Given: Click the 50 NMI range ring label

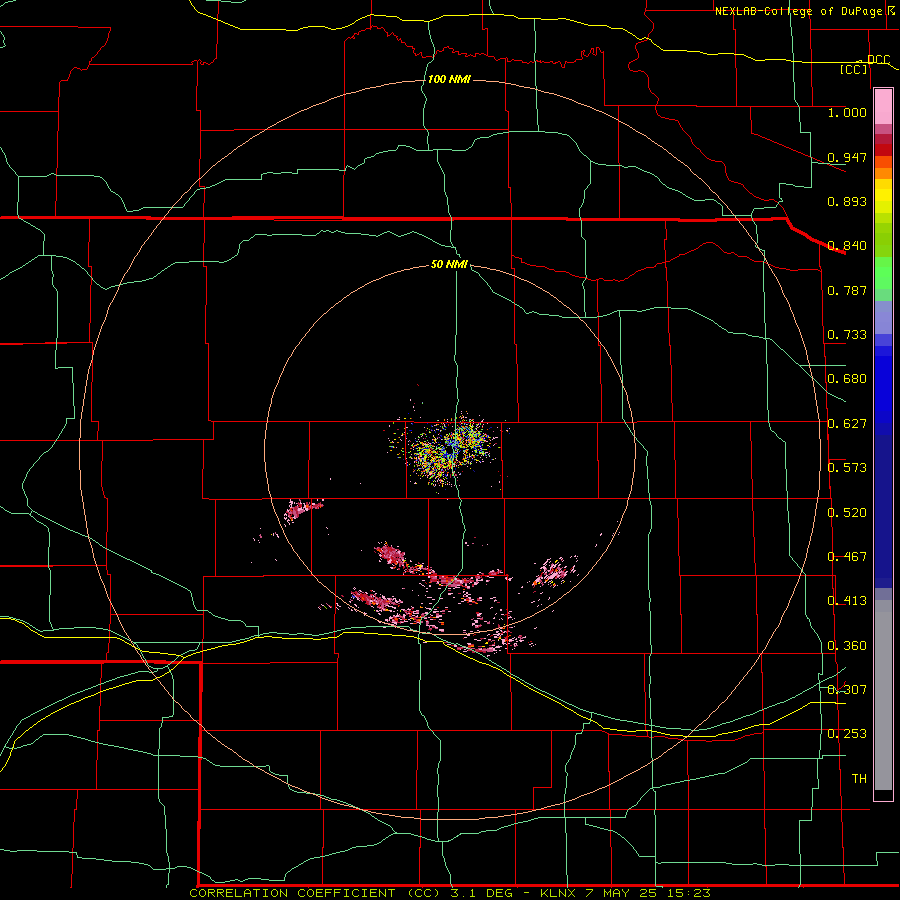Looking at the screenshot, I should pos(449,265).
